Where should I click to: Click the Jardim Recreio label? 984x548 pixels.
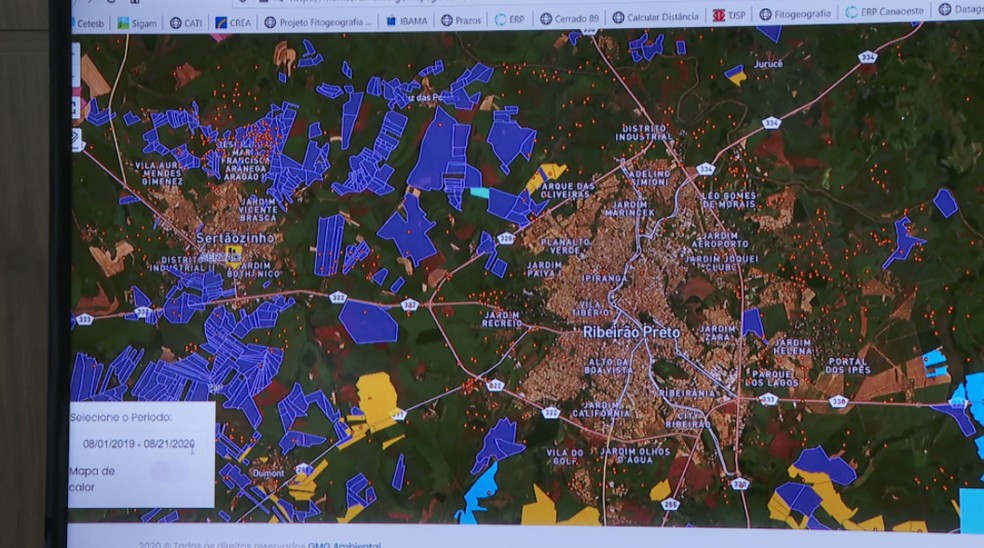pos(502,319)
